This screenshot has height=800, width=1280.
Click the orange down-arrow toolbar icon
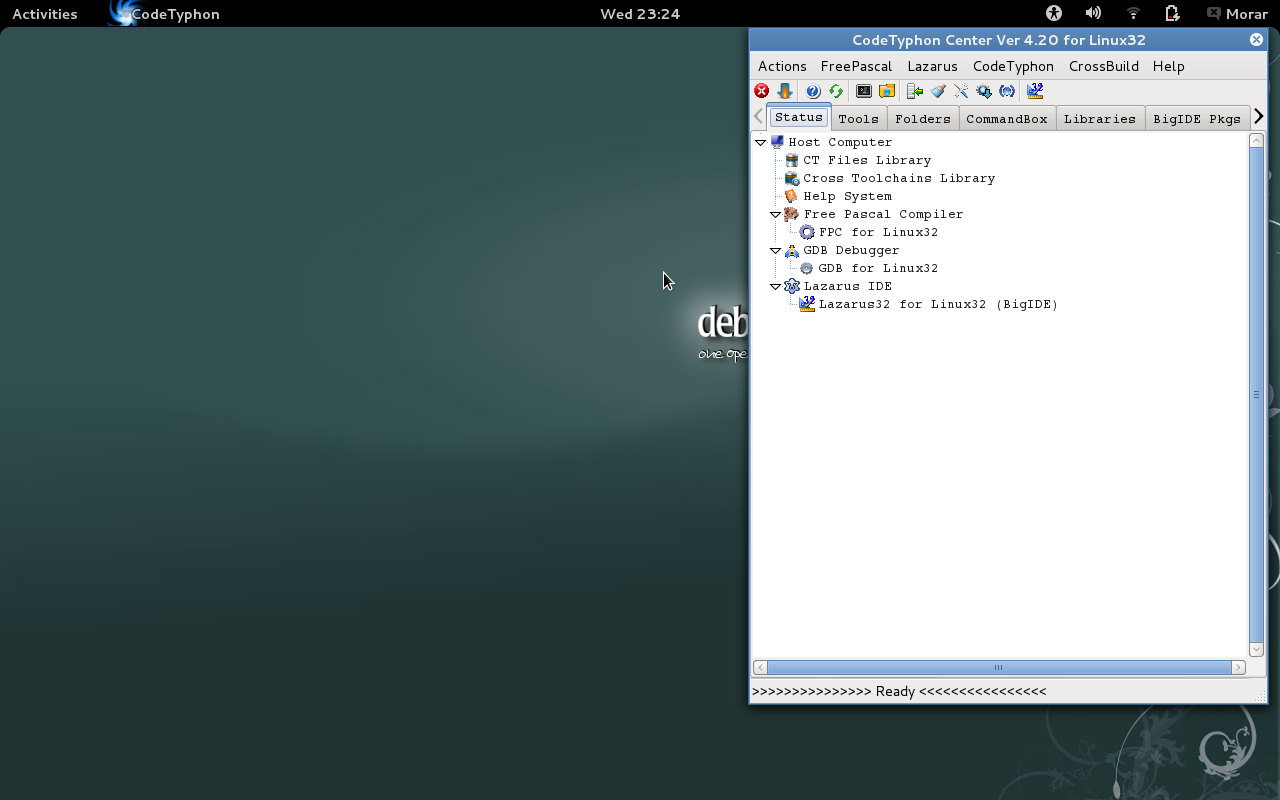(x=785, y=91)
